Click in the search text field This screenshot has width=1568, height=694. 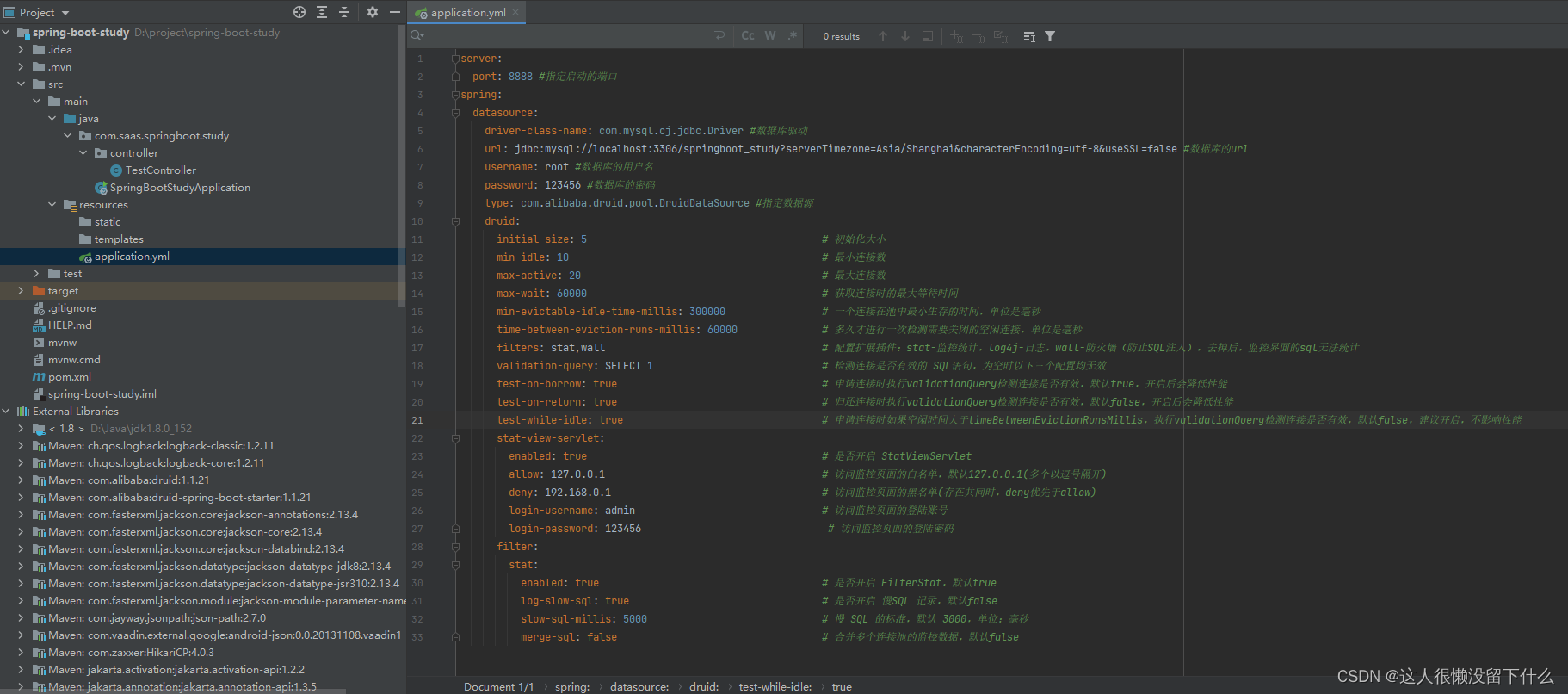(x=568, y=36)
